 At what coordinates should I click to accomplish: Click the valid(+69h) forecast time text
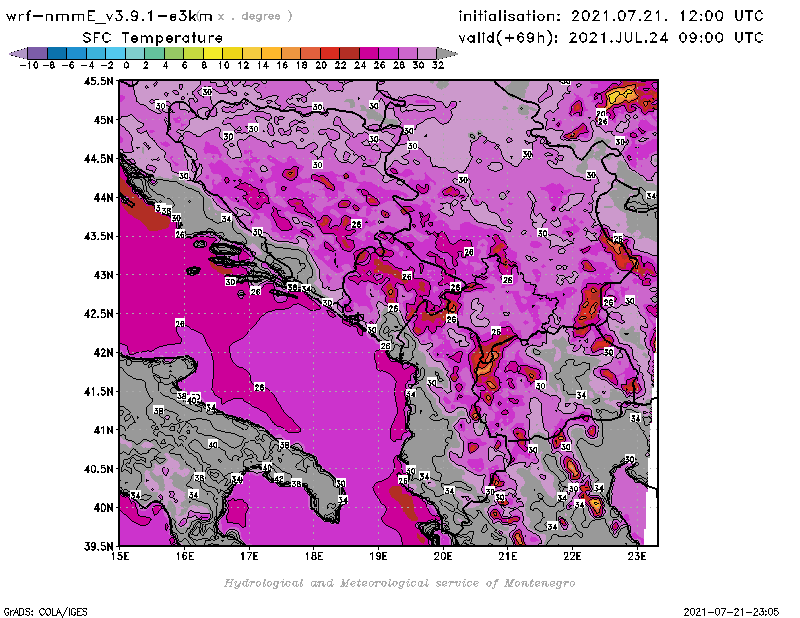(x=611, y=37)
